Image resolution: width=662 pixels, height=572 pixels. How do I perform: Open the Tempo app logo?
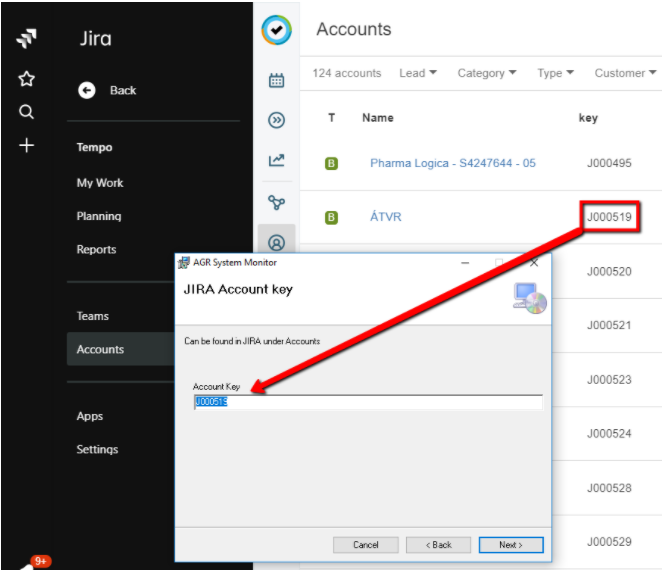(x=277, y=30)
